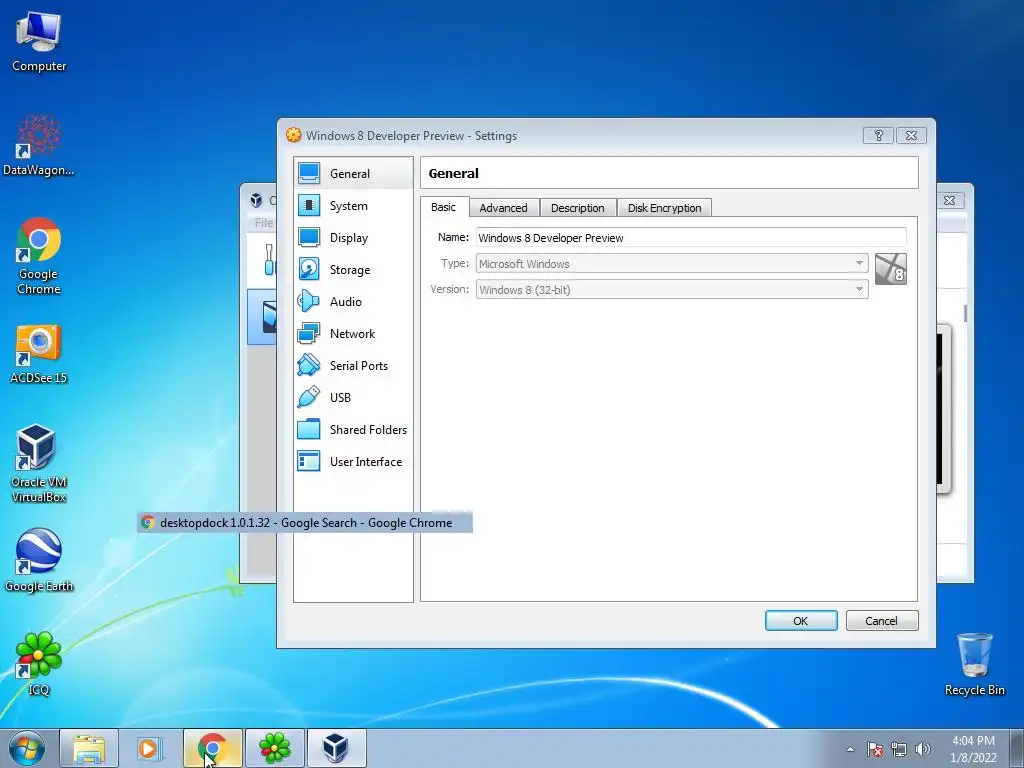This screenshot has height=768, width=1024.
Task: Open File menu in VirtualBox Manager window
Action: pyautogui.click(x=263, y=223)
